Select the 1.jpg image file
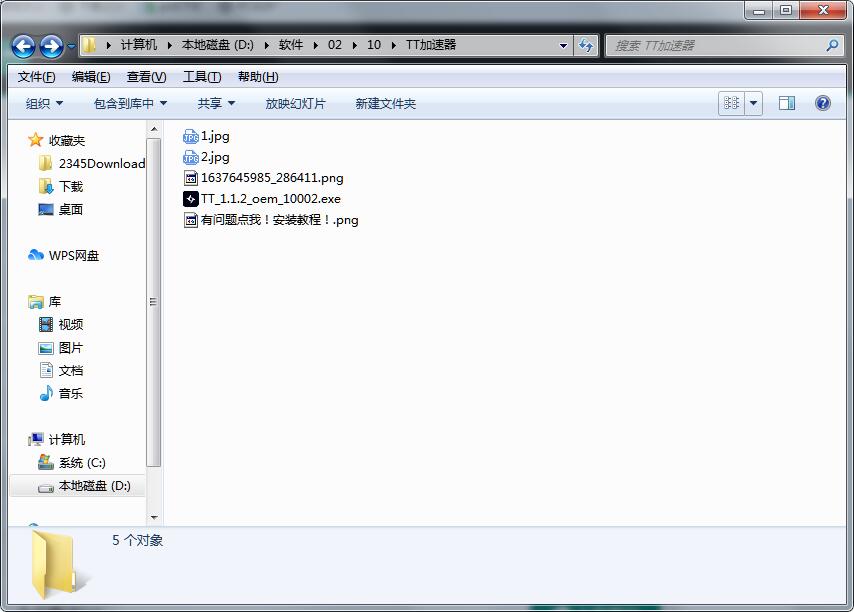The height and width of the screenshot is (612, 854). click(x=214, y=136)
